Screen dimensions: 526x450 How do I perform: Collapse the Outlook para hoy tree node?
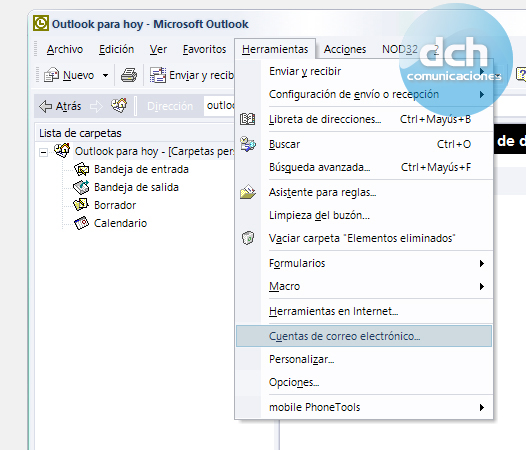coord(43,153)
